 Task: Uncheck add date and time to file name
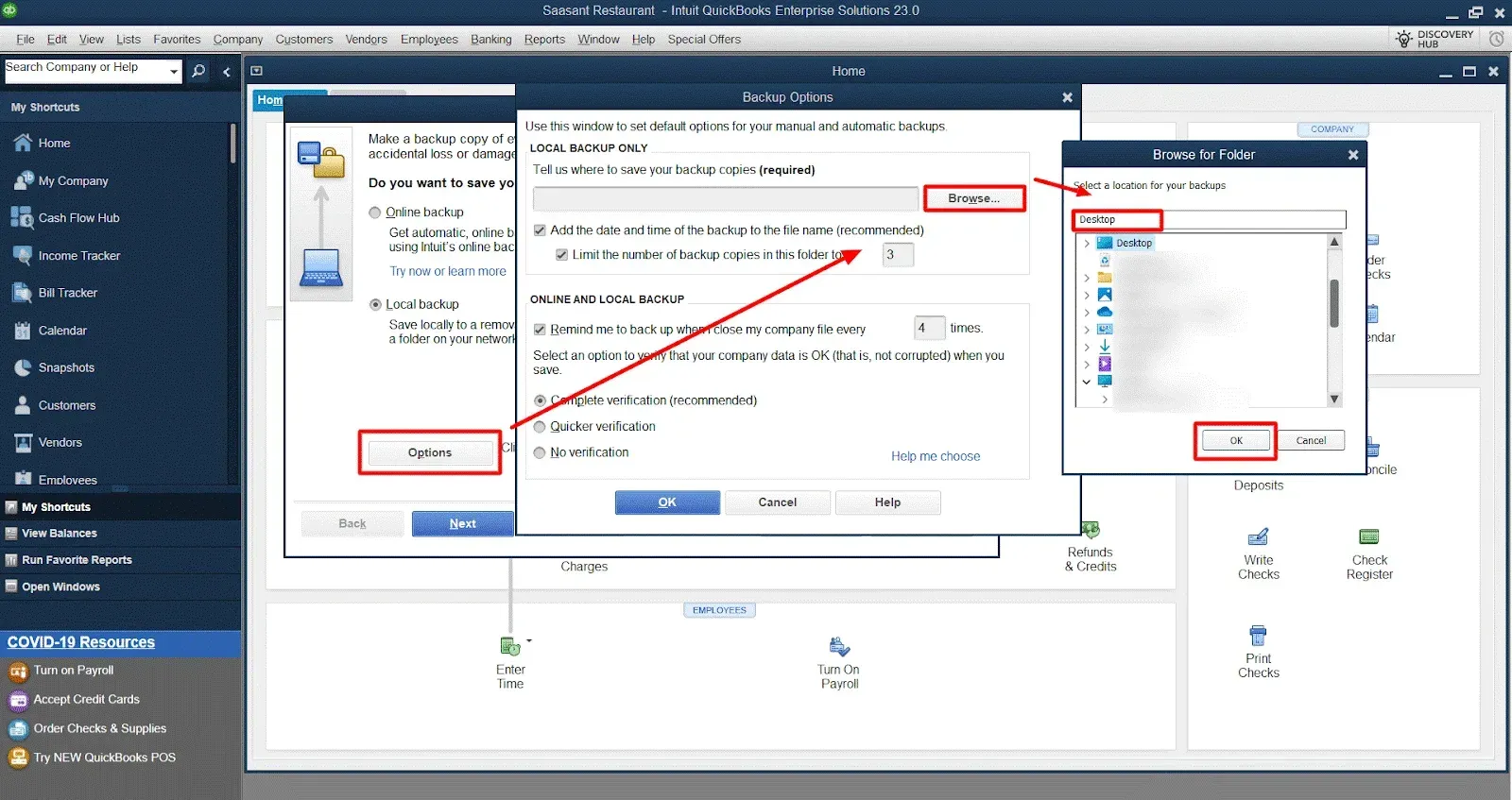pyautogui.click(x=540, y=230)
